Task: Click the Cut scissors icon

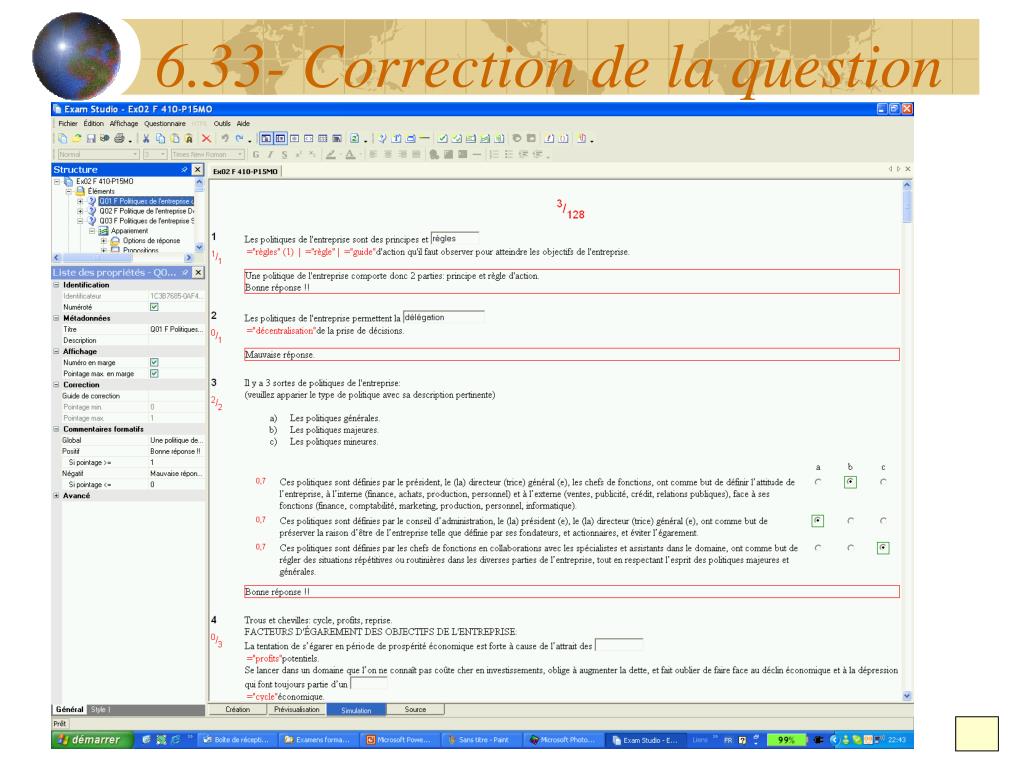Action: click(146, 138)
